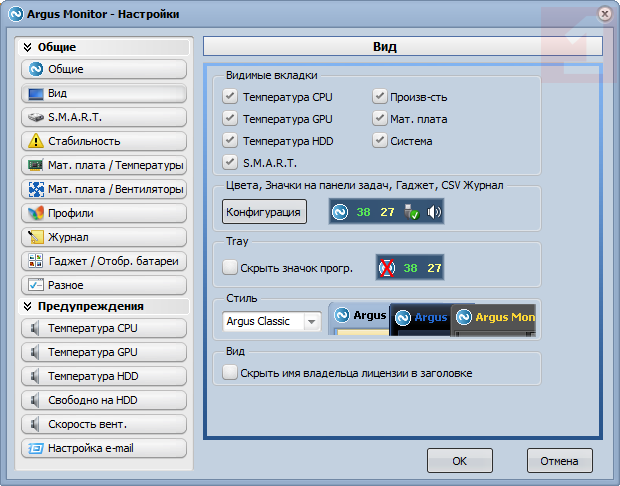
Task: Click green 38 value in Tray preview
Action: coord(410,268)
